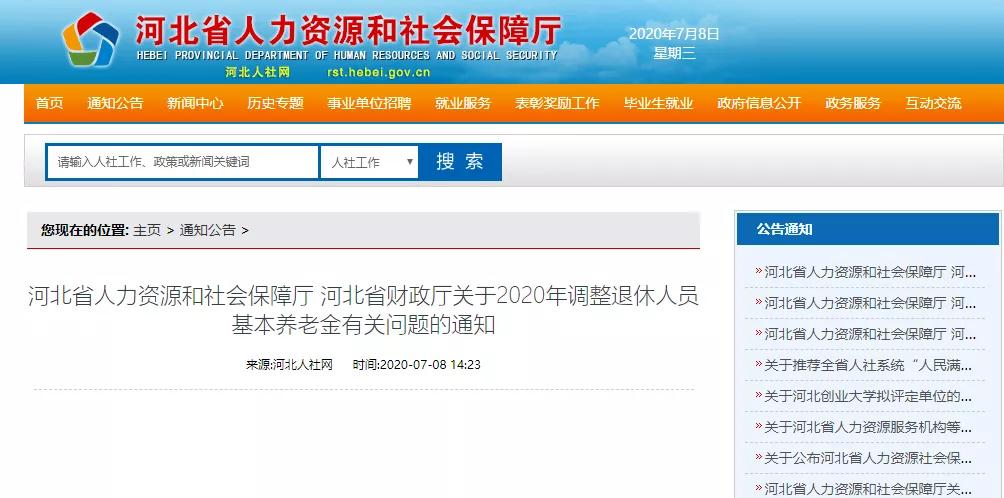
Task: Go to 毕业生就业 section
Action: click(658, 103)
